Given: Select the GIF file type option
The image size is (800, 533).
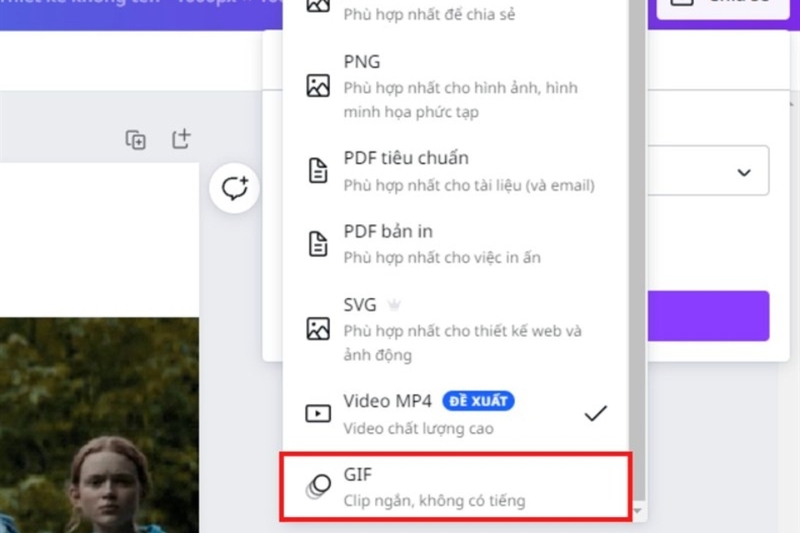Looking at the screenshot, I should tap(456, 487).
